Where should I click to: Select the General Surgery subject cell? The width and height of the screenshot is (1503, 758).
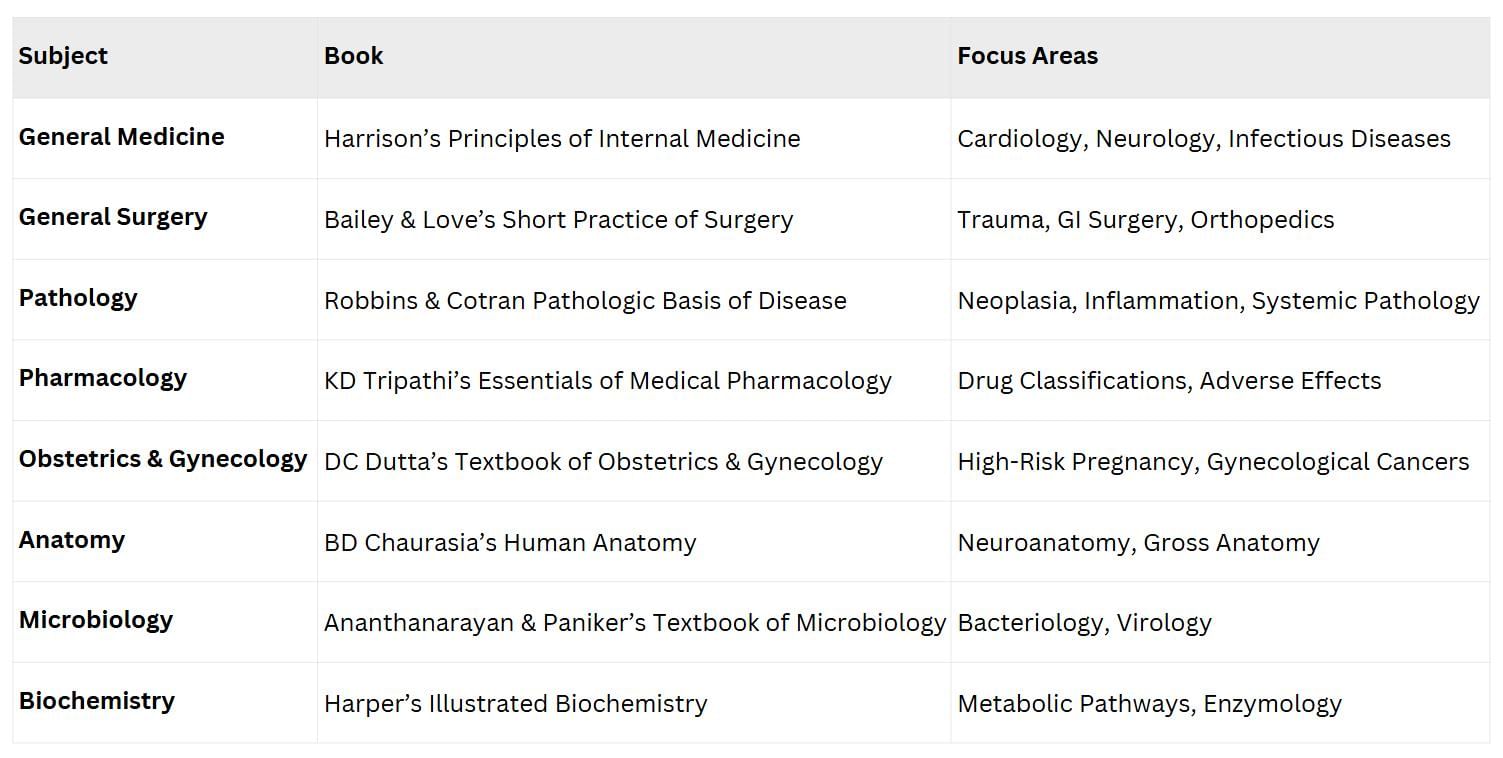click(x=113, y=218)
